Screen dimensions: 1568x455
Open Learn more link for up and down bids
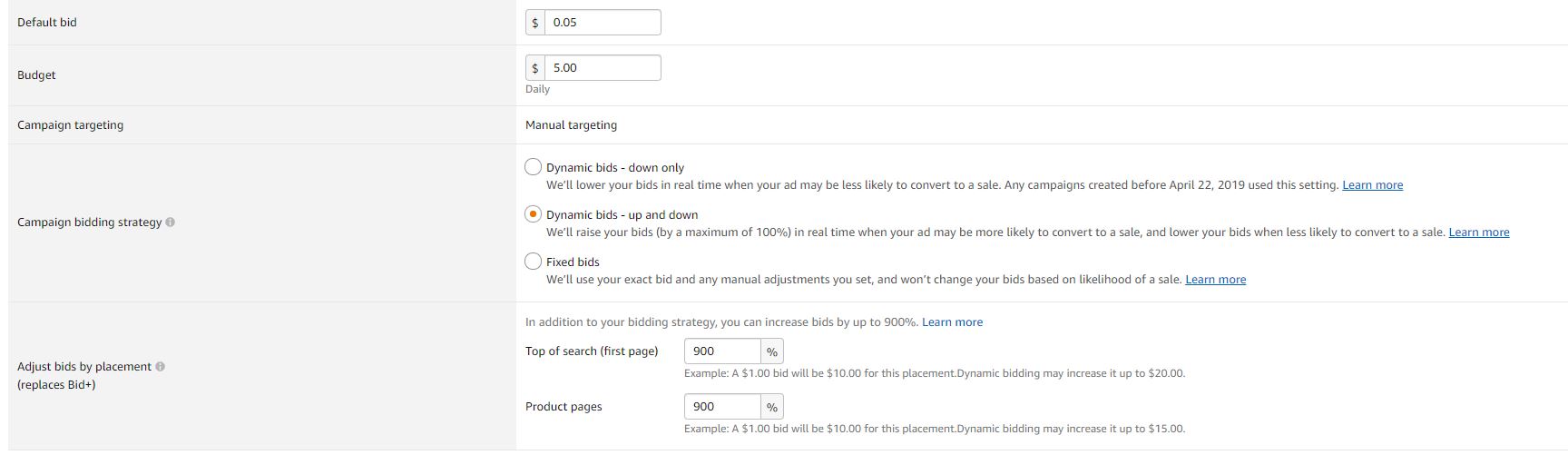(x=1478, y=232)
